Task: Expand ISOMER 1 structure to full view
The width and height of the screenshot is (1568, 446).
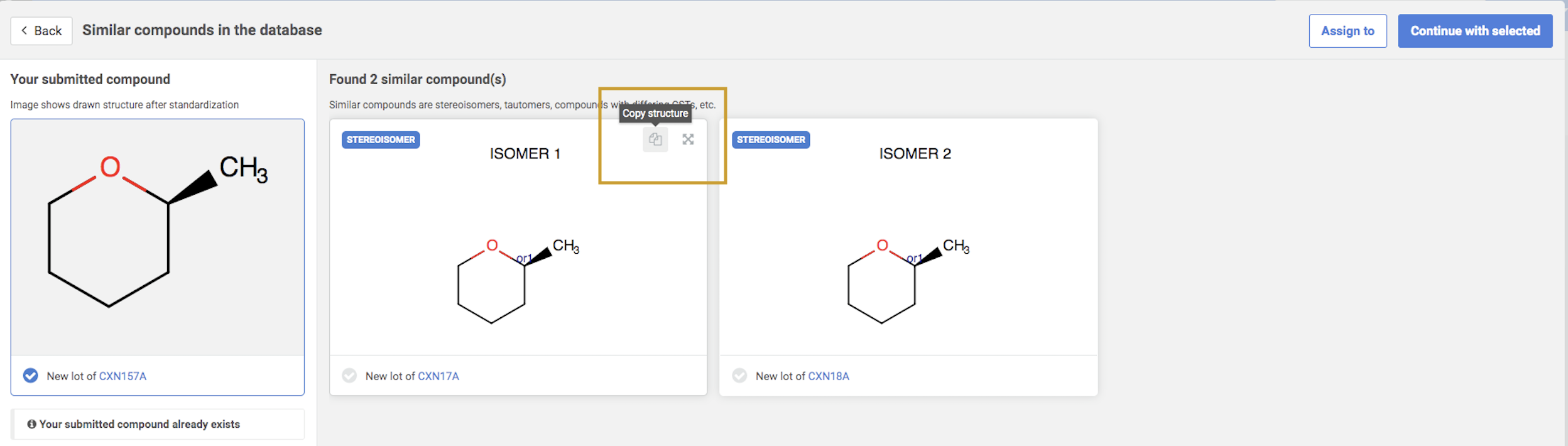Action: [x=688, y=139]
